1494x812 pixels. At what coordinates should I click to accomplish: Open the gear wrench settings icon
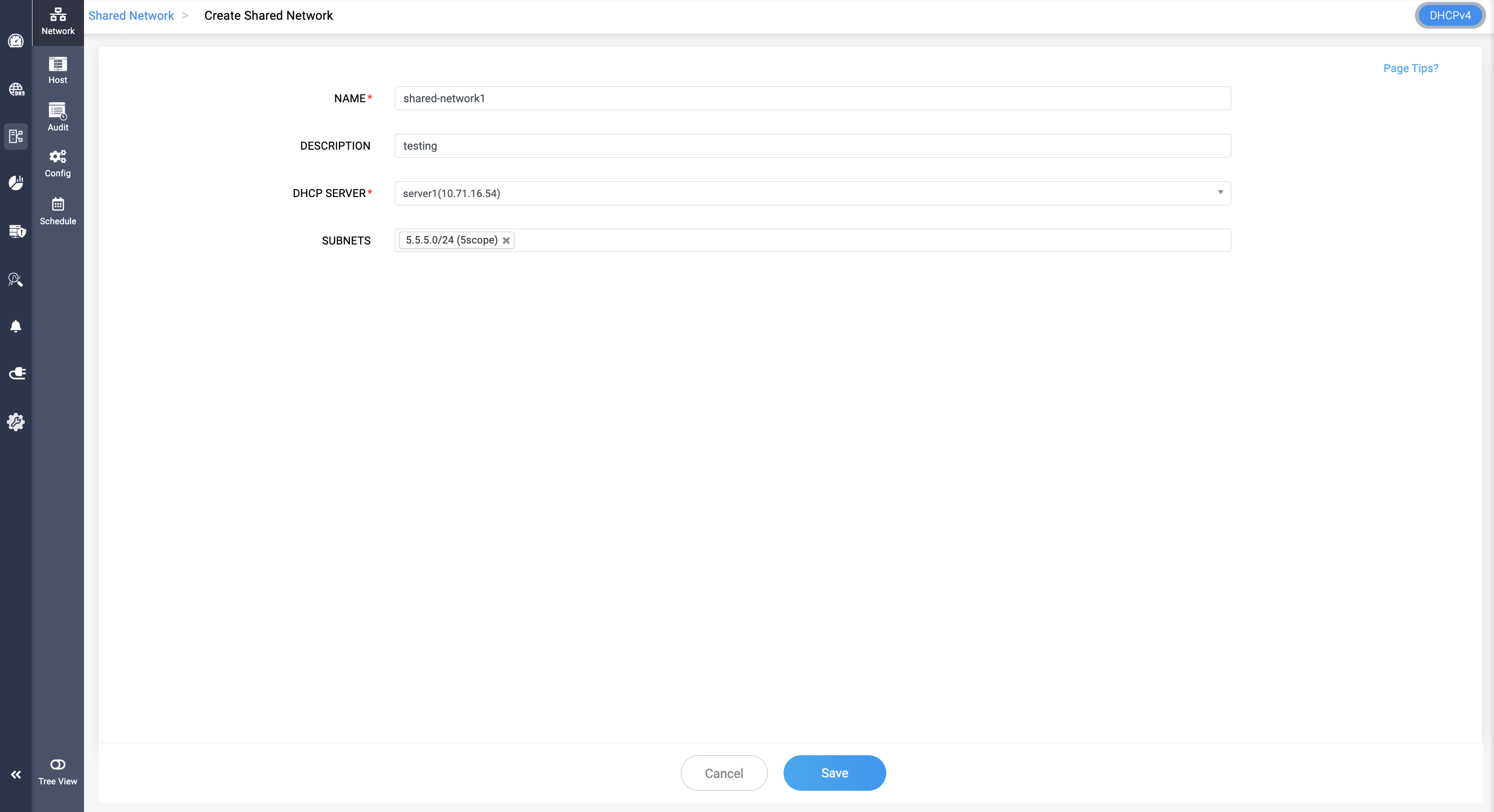point(16,422)
